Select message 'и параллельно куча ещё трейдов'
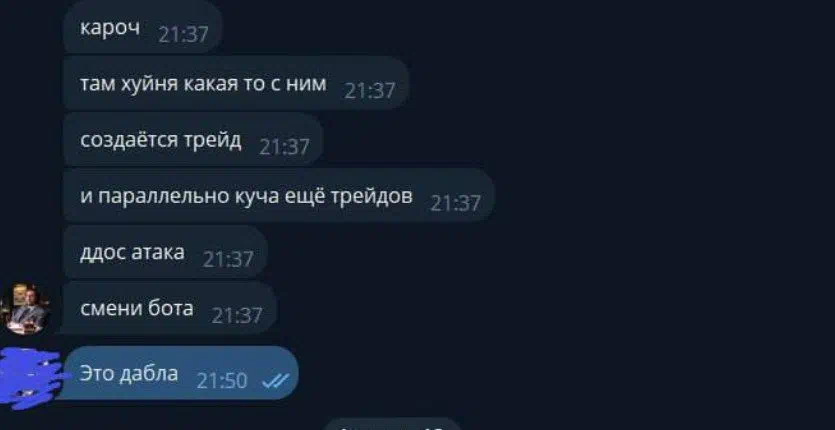Viewport: 835px width, 430px height. point(279,196)
